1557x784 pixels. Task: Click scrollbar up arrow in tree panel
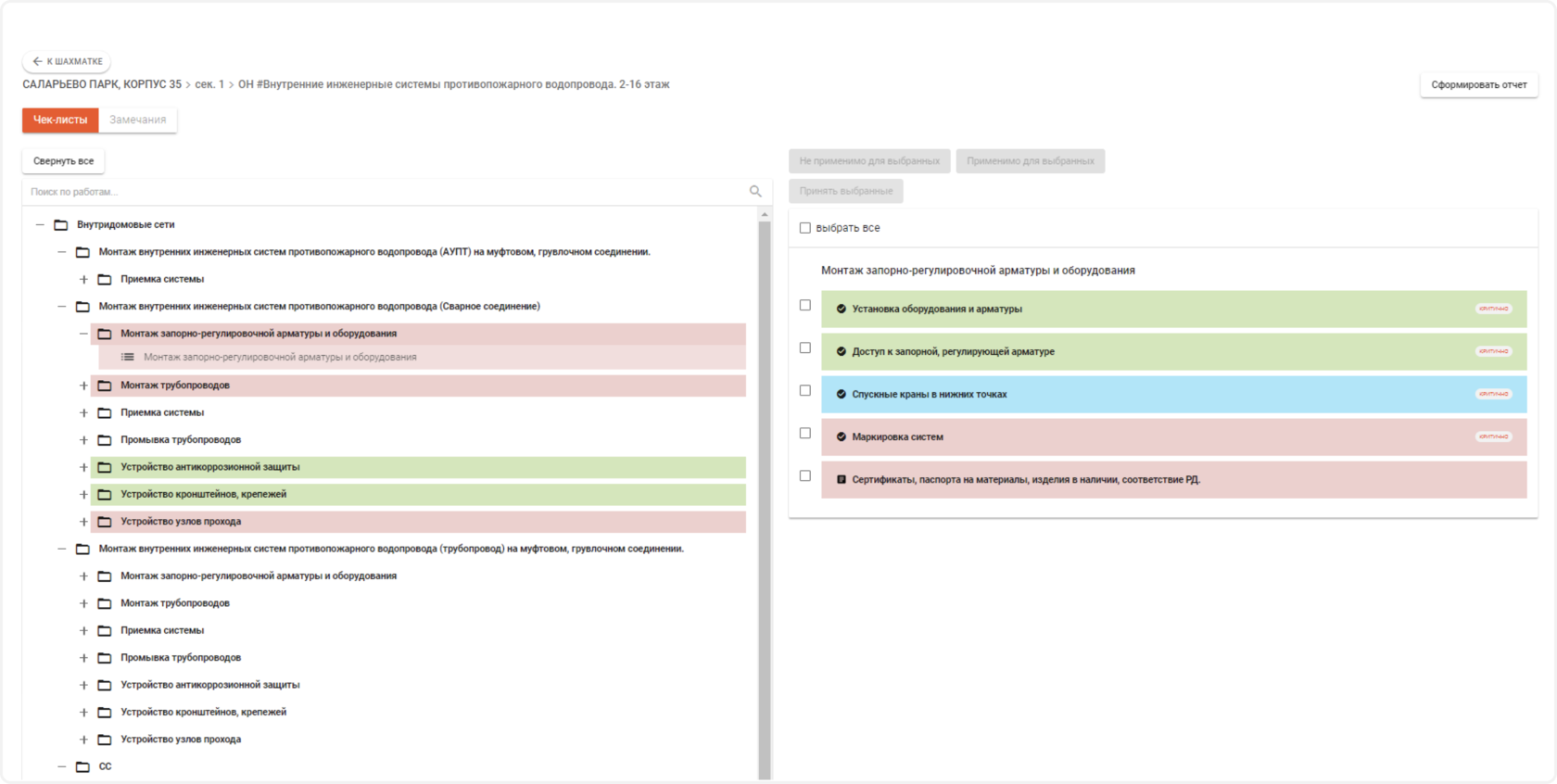pos(765,214)
